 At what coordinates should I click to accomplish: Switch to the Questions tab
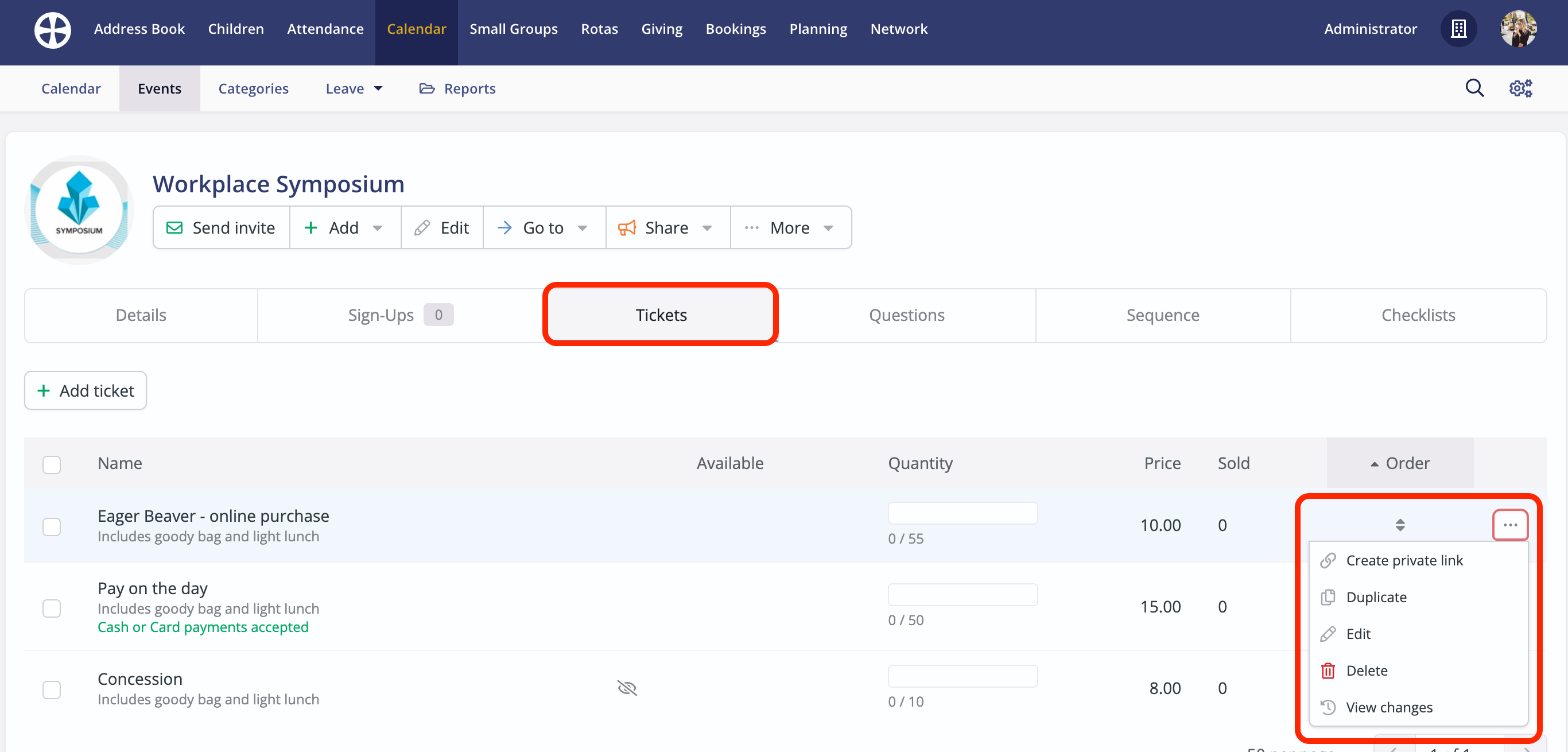[906, 315]
